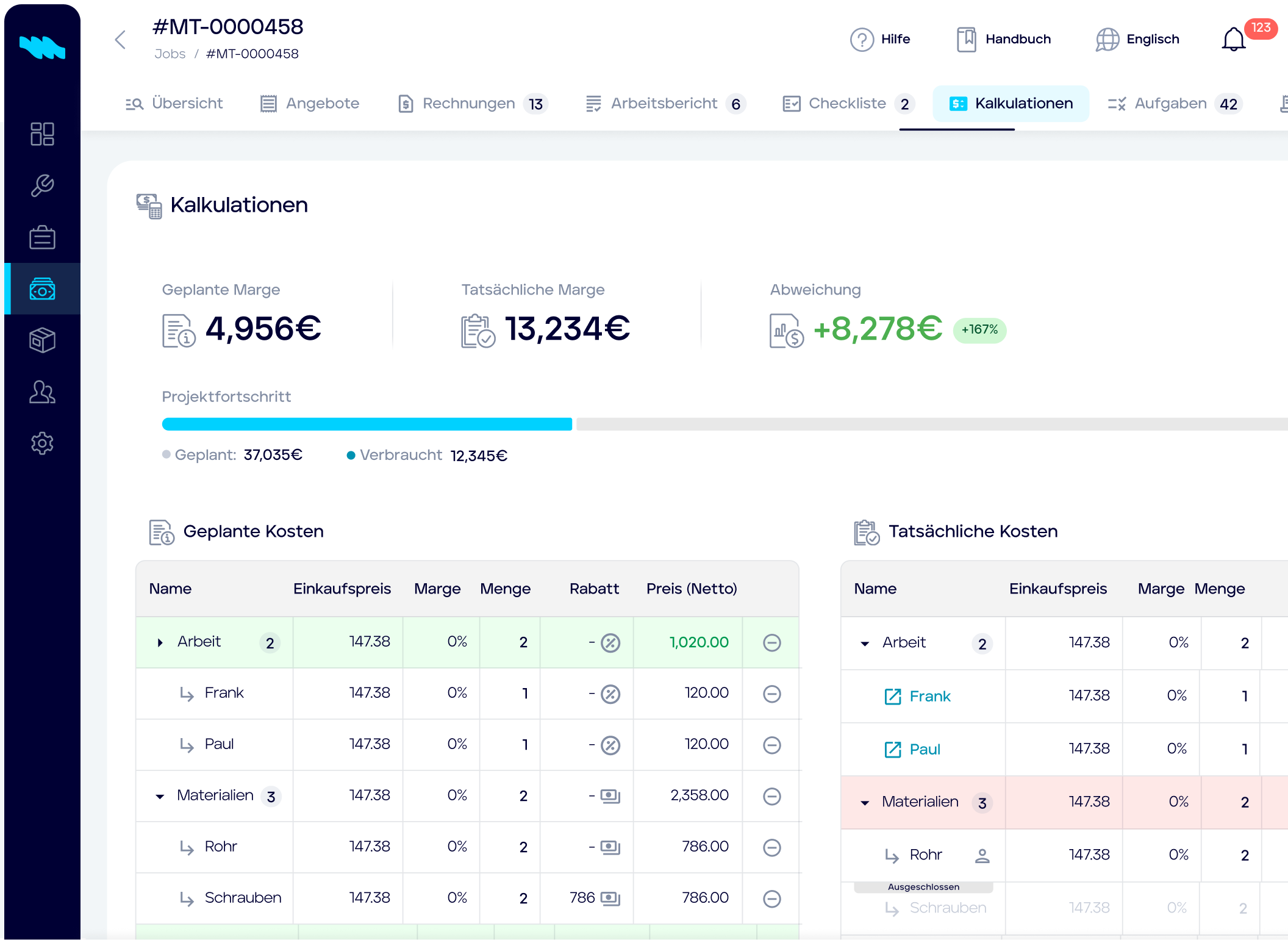Switch to the Angebote tab
The height and width of the screenshot is (940, 1288).
[309, 104]
